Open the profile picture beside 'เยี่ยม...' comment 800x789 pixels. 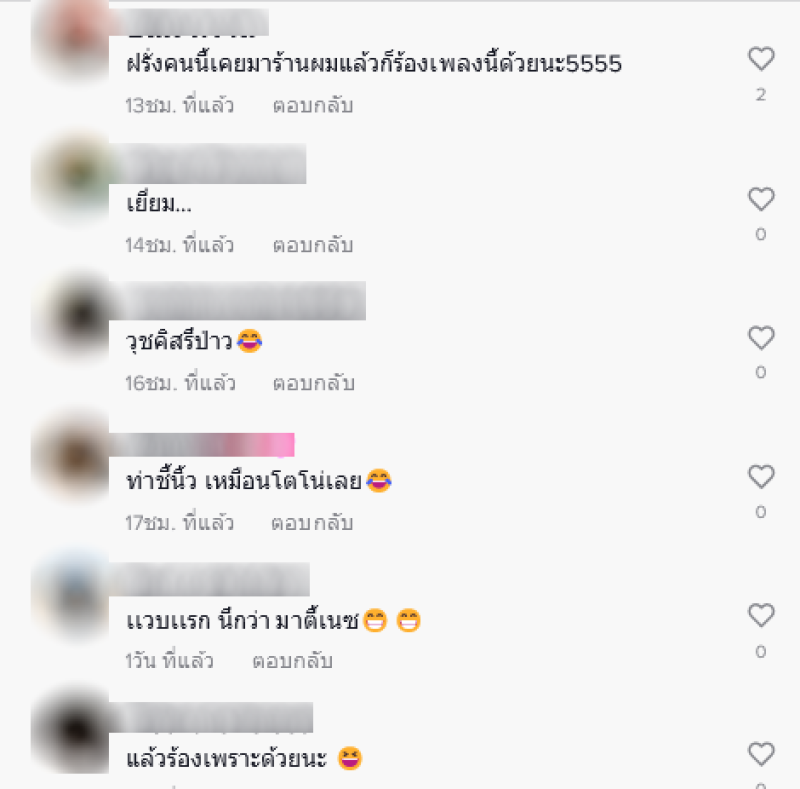tap(71, 177)
